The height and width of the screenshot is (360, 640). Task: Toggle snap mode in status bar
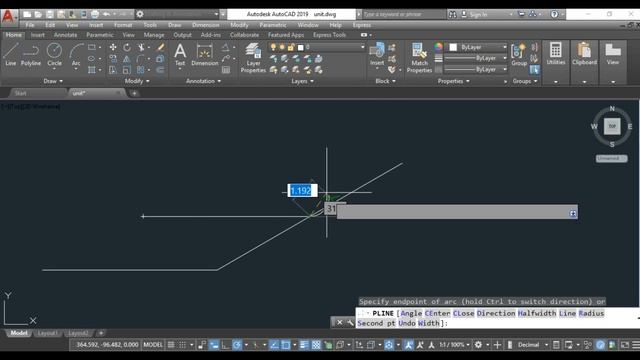182,345
